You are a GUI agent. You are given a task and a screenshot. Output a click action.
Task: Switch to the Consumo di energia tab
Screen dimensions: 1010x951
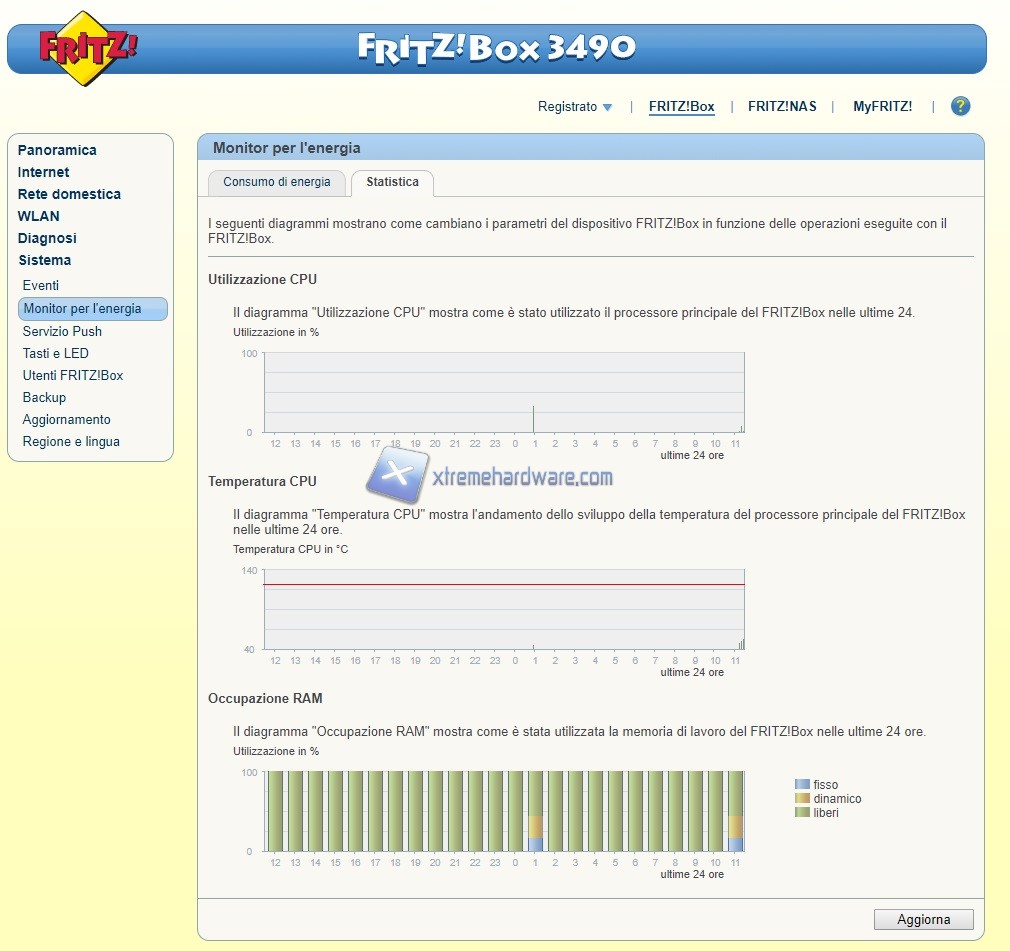(277, 182)
